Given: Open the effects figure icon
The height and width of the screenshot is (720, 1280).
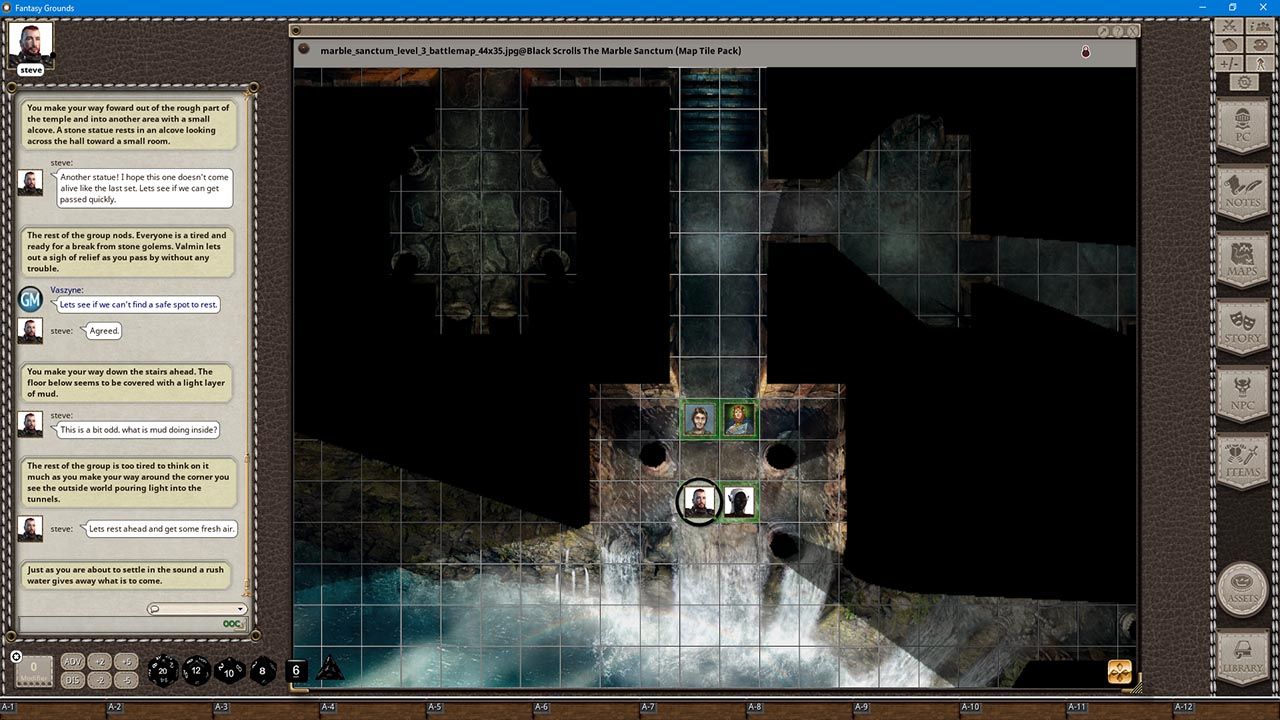Looking at the screenshot, I should (x=1260, y=63).
